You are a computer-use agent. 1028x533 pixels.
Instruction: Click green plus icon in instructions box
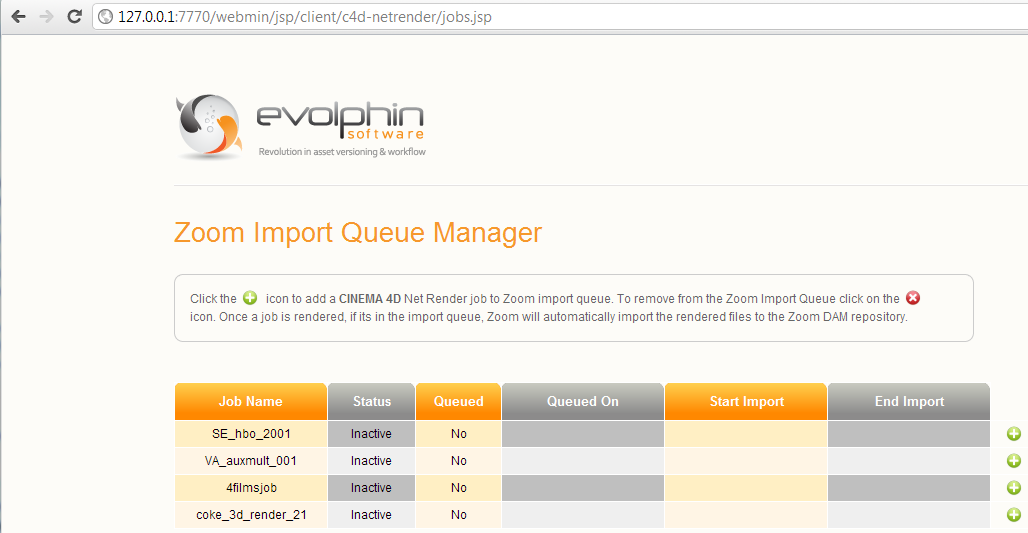tap(250, 298)
